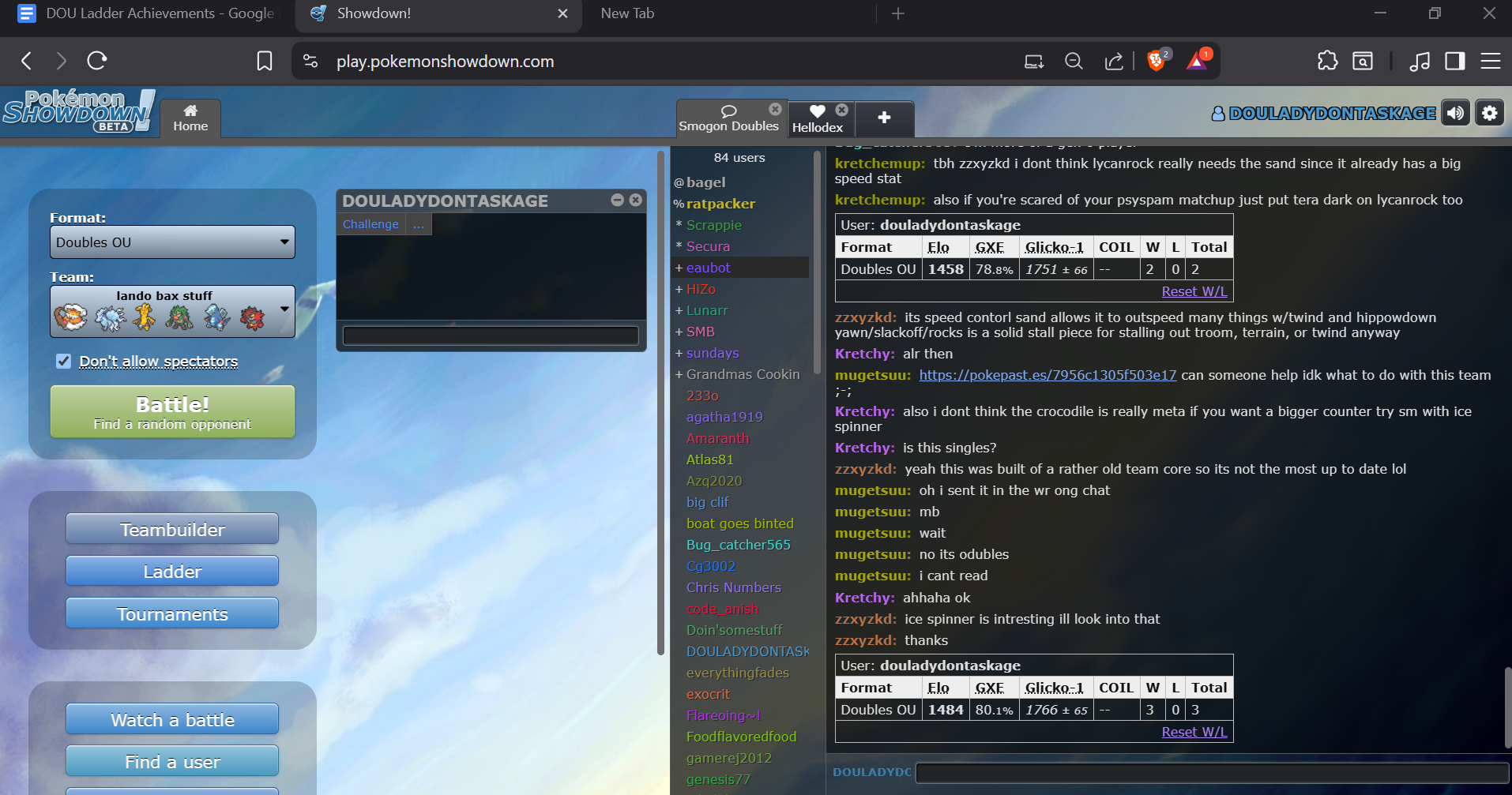
Task: Click the browser address bar URL
Action: pos(445,62)
